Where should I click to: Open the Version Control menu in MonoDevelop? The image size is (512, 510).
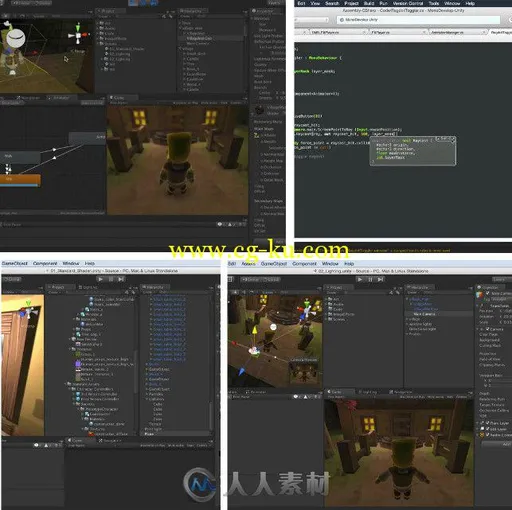coord(408,3)
